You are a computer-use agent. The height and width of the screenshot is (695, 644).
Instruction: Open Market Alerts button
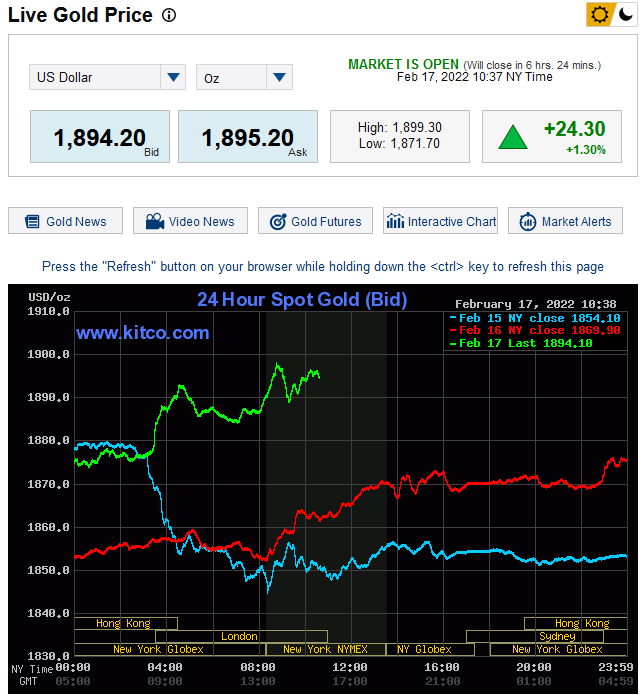pos(566,221)
